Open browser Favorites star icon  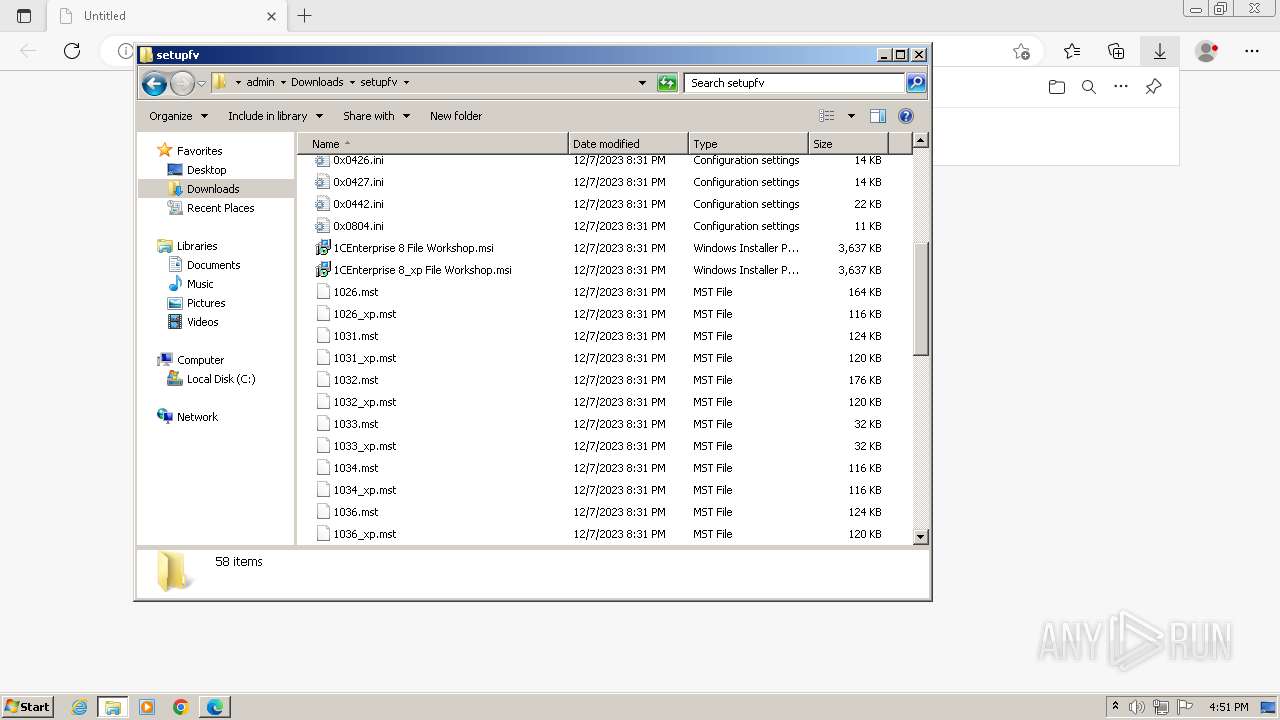(1072, 51)
